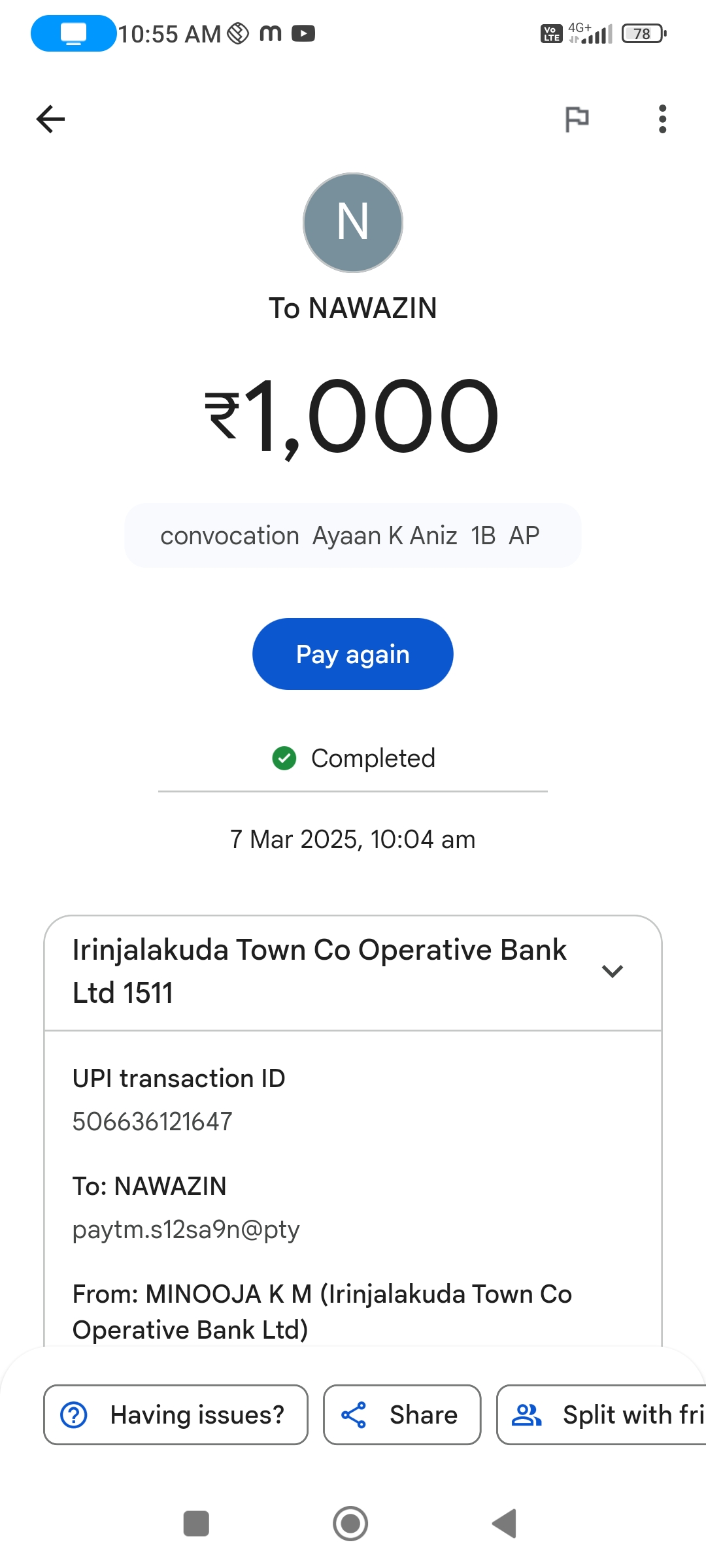Tap the green Completed checkmark icon
This screenshot has width=706, height=1568.
(x=284, y=759)
